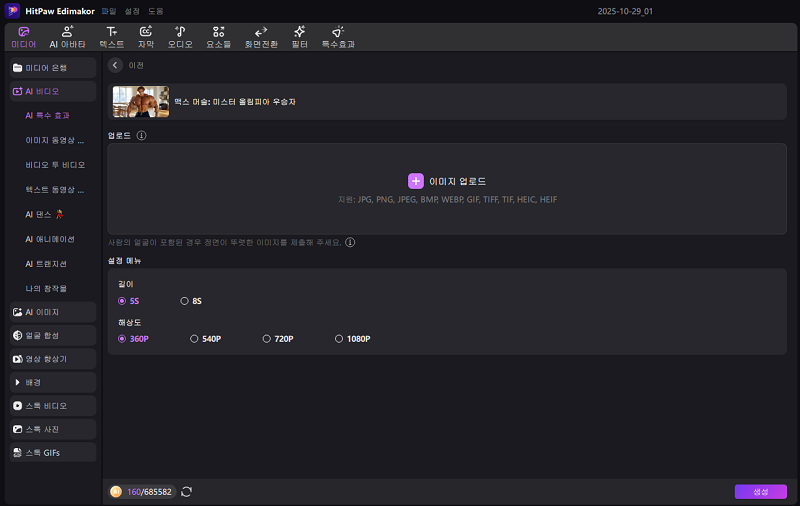Expand the 배경 section triangle
The width and height of the screenshot is (800, 506).
(x=17, y=383)
